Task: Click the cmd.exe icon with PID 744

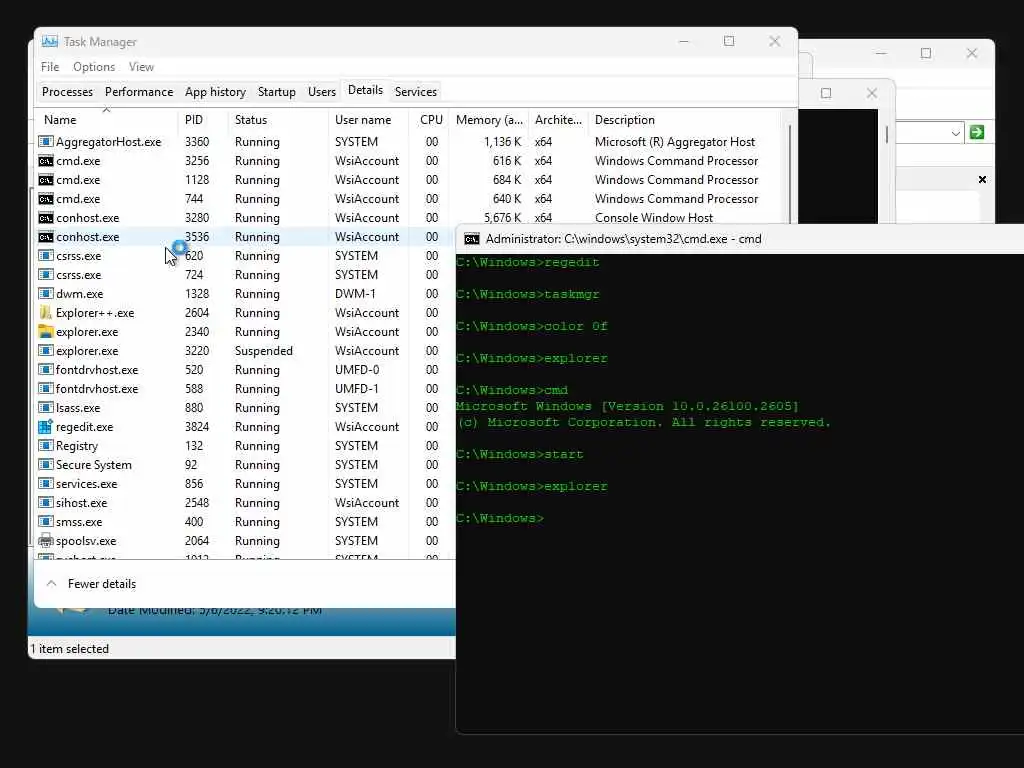Action: 46,199
